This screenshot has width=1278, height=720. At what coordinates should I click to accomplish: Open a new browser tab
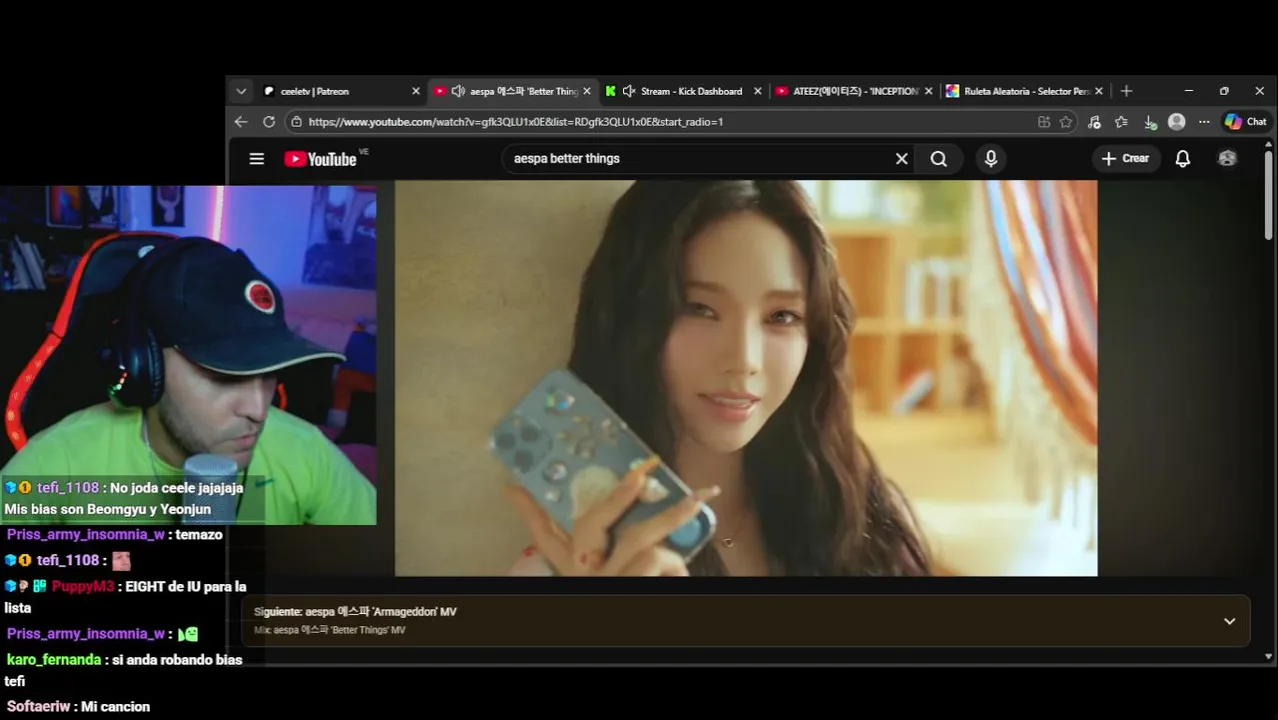[x=1126, y=91]
